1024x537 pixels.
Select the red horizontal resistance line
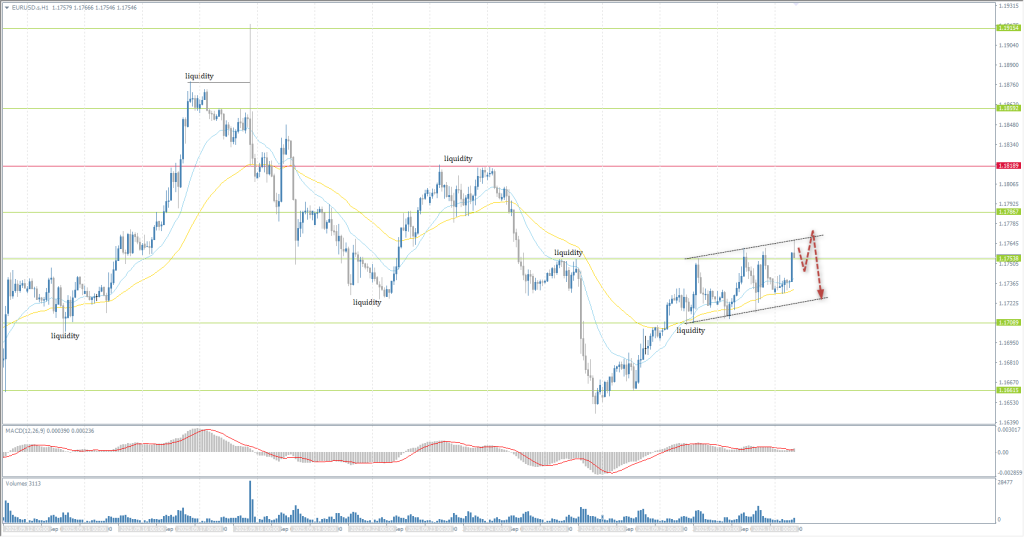(x=600, y=166)
